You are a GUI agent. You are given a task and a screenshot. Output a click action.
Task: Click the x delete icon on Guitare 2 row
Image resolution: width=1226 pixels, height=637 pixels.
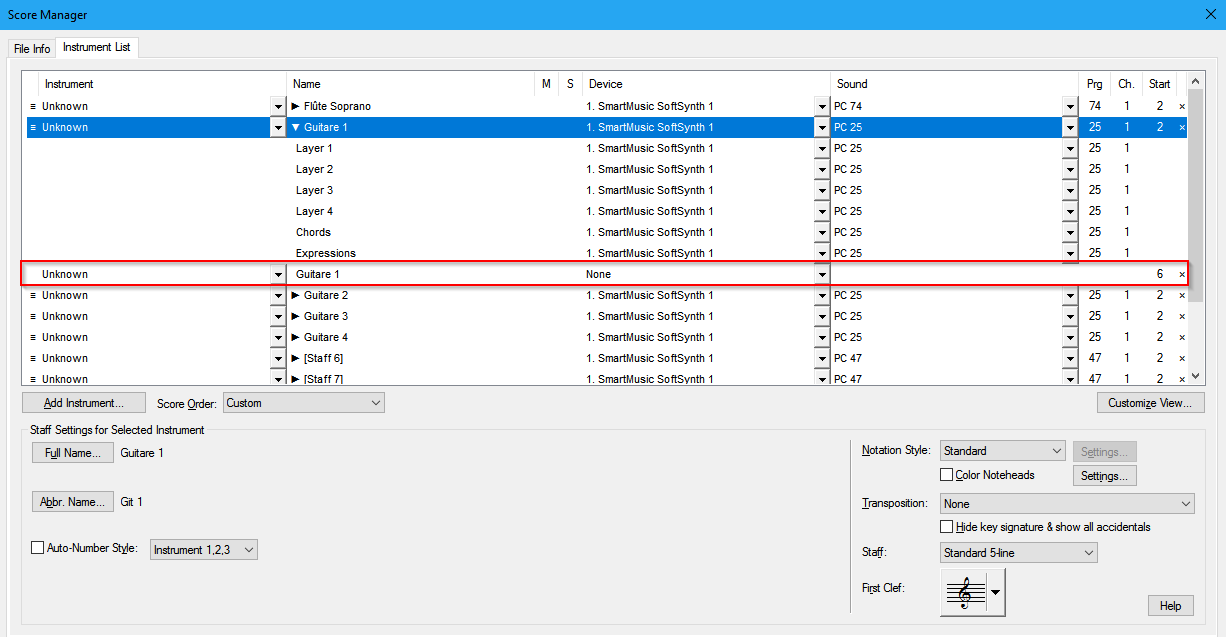(1181, 295)
